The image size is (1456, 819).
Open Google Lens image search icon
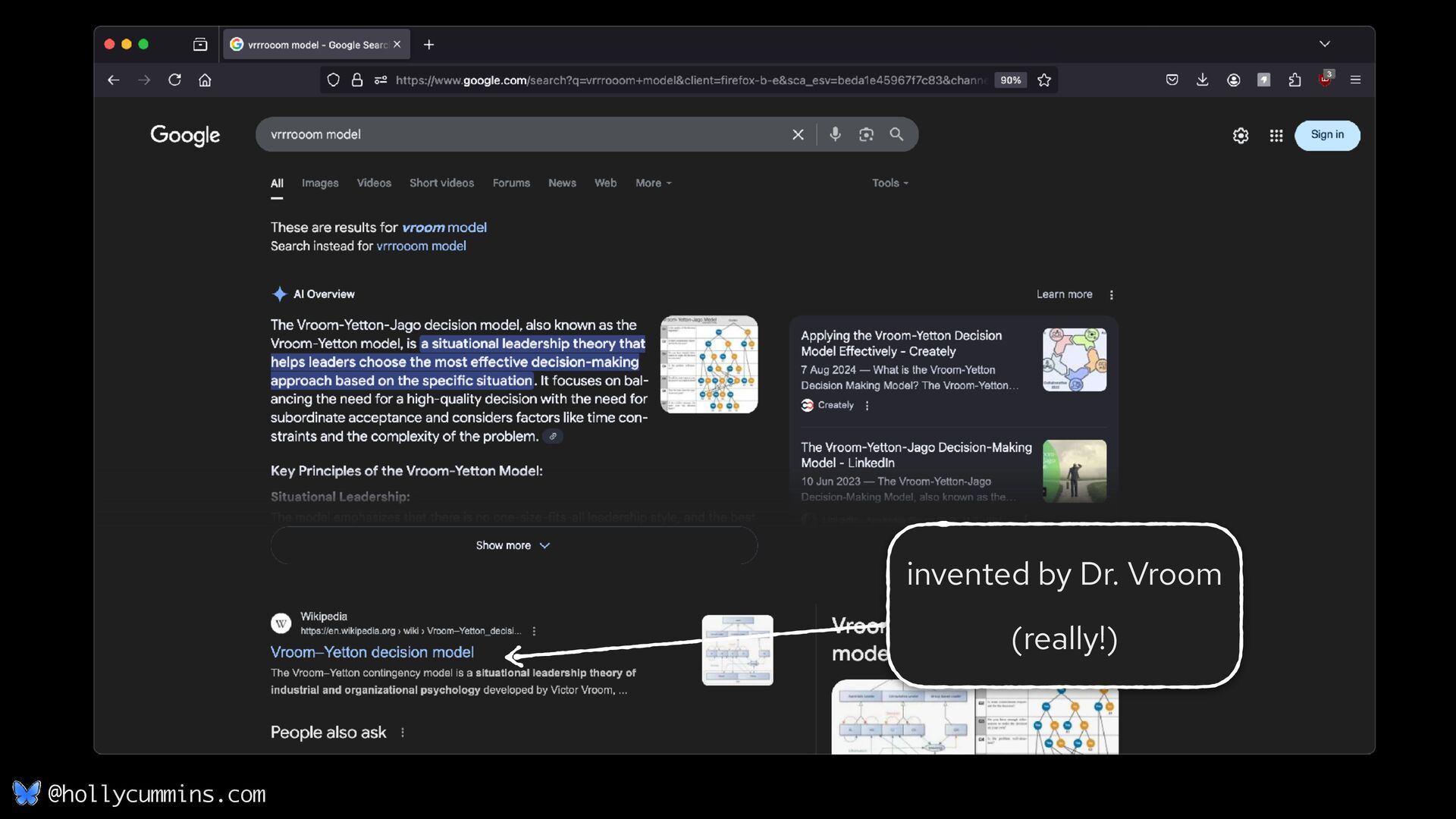point(866,134)
